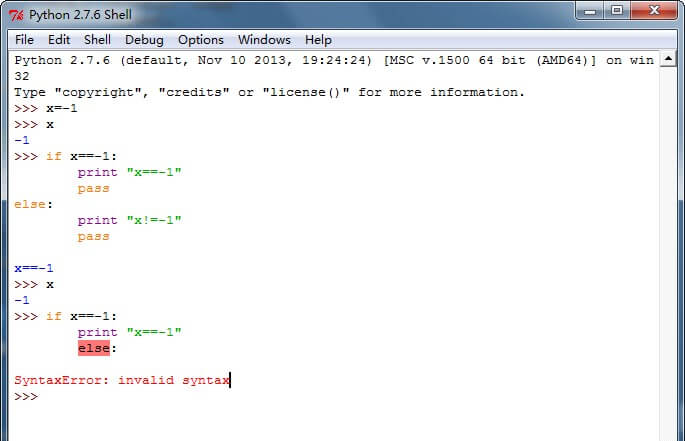Image resolution: width=685 pixels, height=441 pixels.
Task: Click the Python 2.7.6 version banner line
Action: 334,60
